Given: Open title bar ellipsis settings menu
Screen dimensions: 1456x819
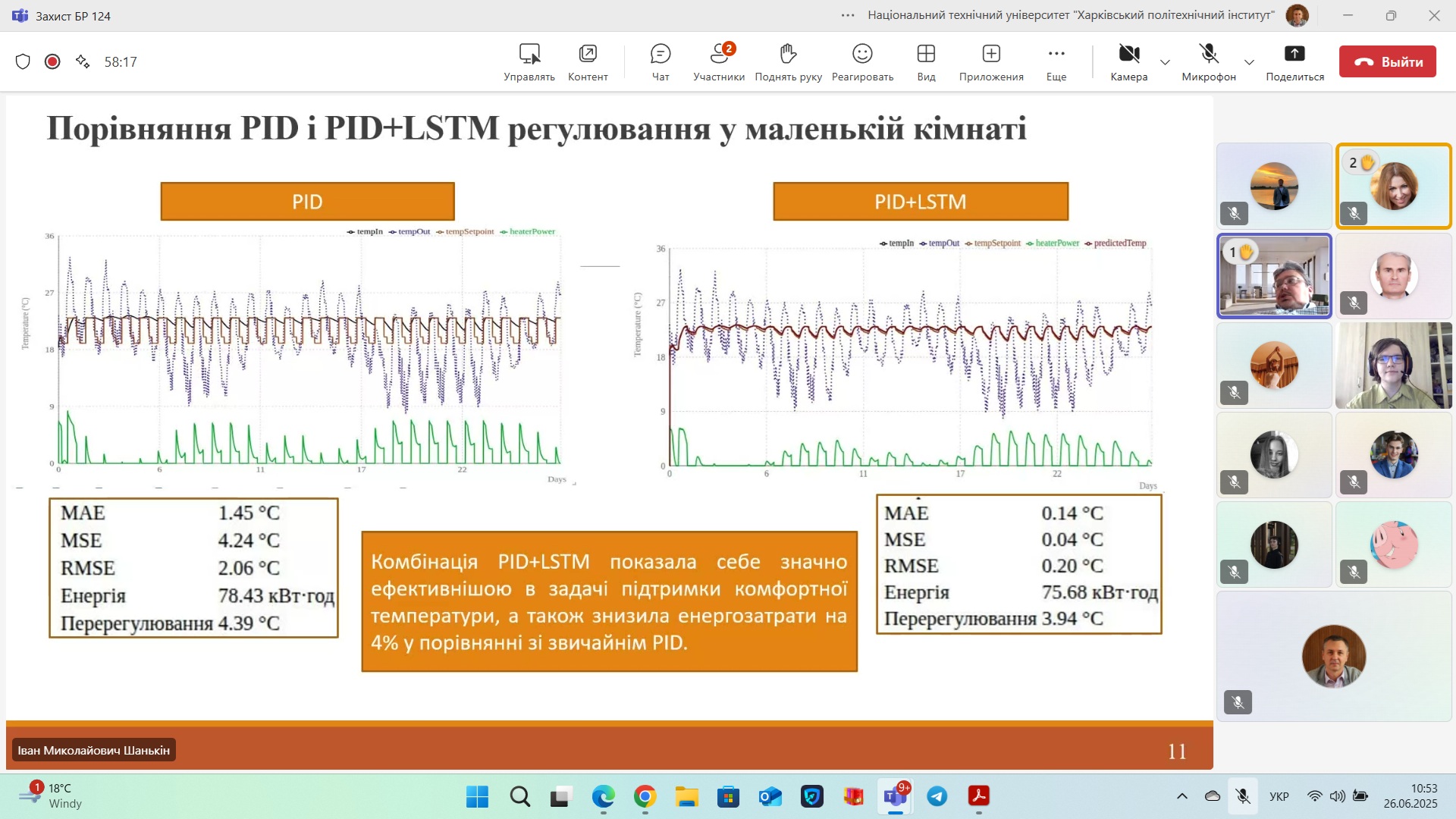Looking at the screenshot, I should pyautogui.click(x=848, y=15).
